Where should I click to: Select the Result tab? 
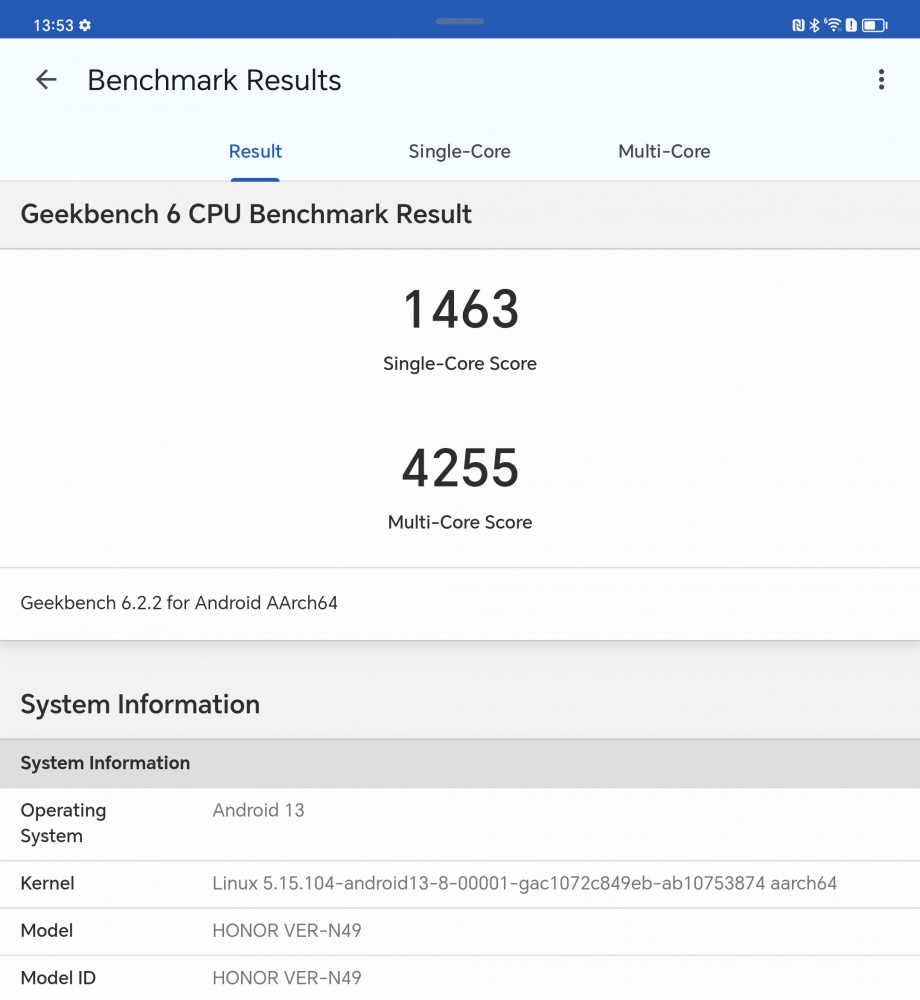[x=255, y=152]
